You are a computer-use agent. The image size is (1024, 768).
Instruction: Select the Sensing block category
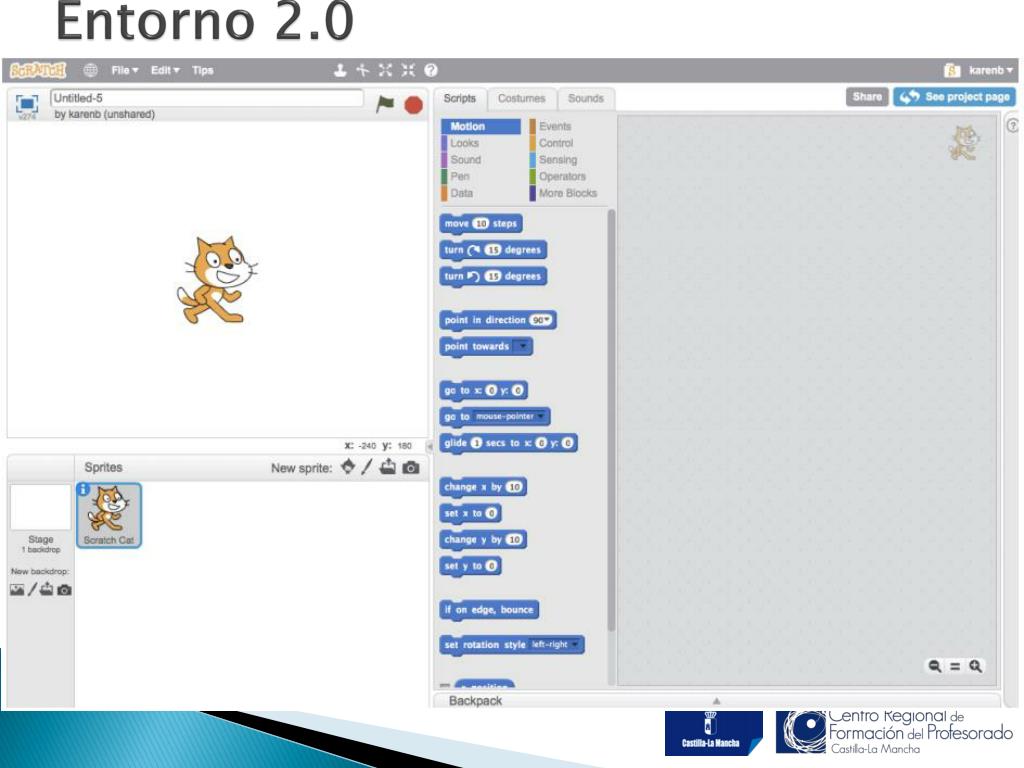pyautogui.click(x=558, y=159)
